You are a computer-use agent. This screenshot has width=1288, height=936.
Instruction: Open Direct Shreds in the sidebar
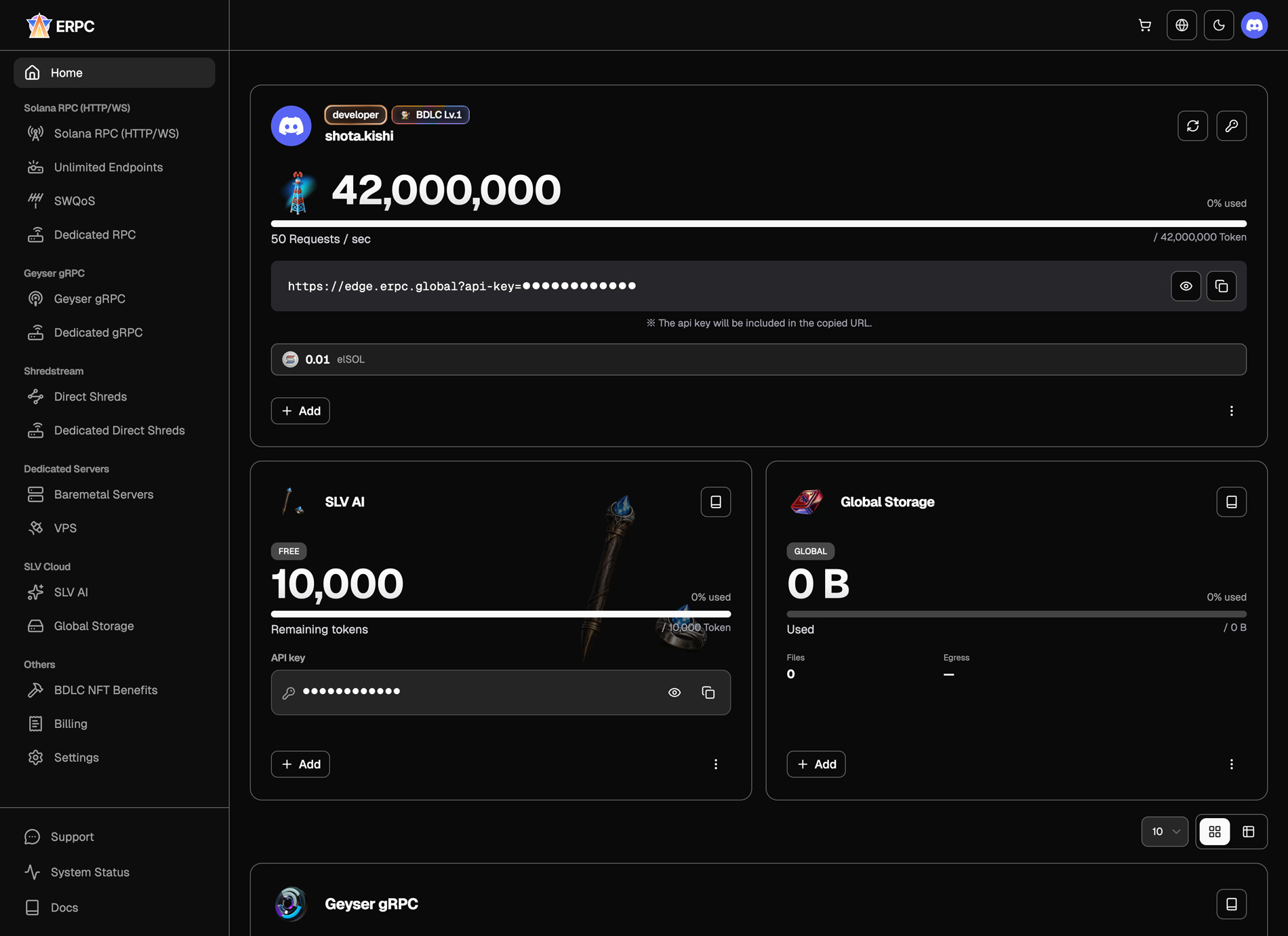[90, 396]
